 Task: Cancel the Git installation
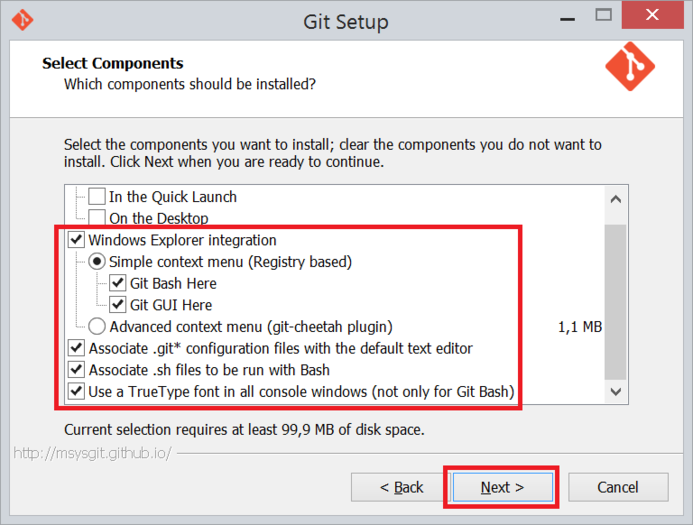pyautogui.click(x=617, y=487)
